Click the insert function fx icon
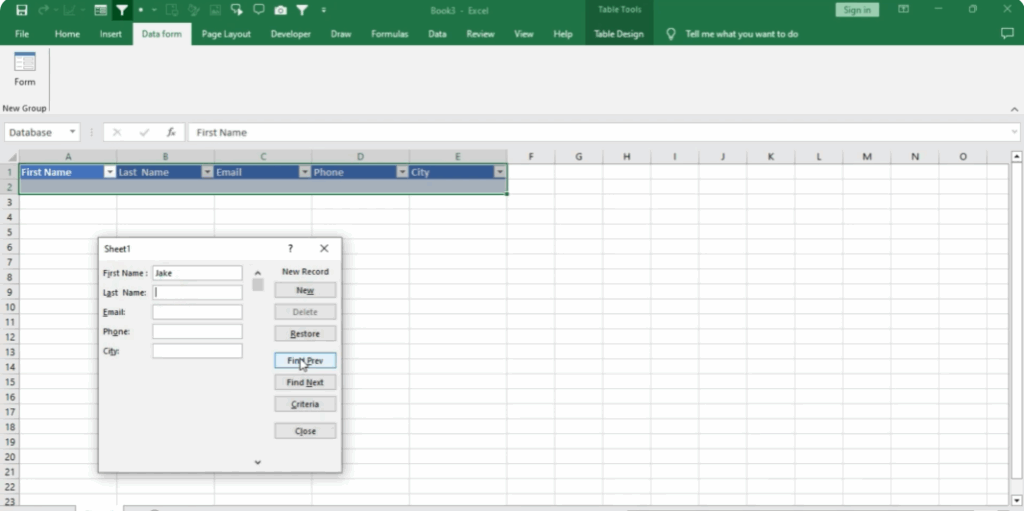The height and width of the screenshot is (511, 1024). point(171,132)
